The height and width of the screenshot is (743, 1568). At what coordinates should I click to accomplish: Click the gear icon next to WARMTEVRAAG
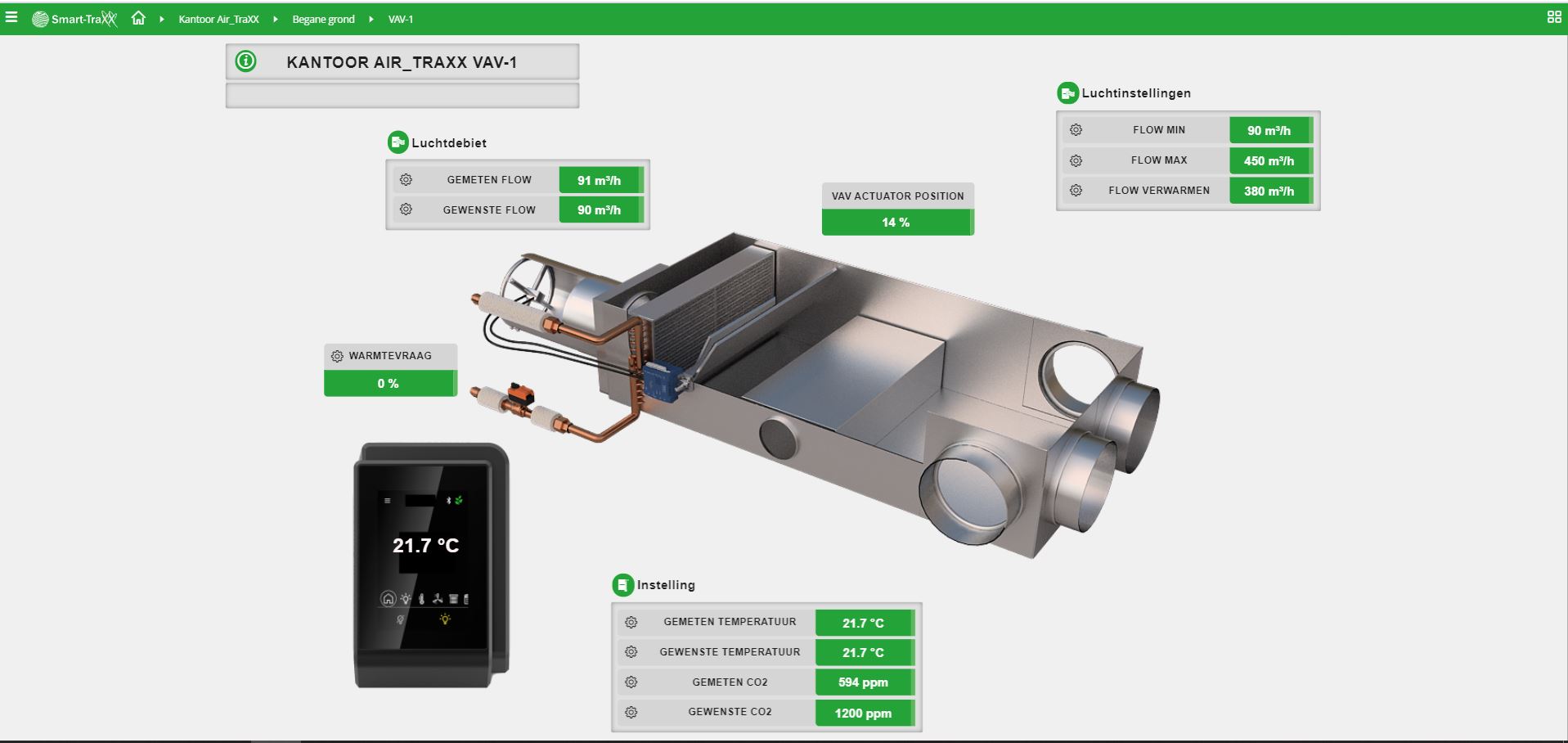pyautogui.click(x=337, y=356)
